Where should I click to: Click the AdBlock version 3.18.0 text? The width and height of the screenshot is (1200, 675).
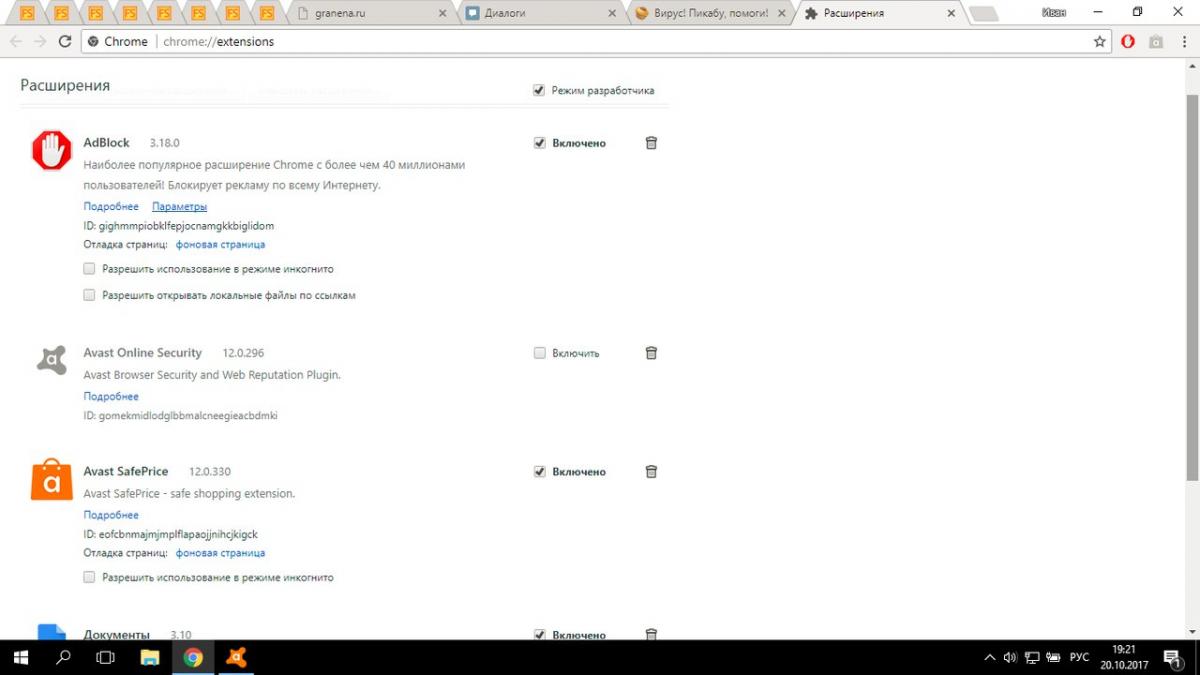pos(165,143)
